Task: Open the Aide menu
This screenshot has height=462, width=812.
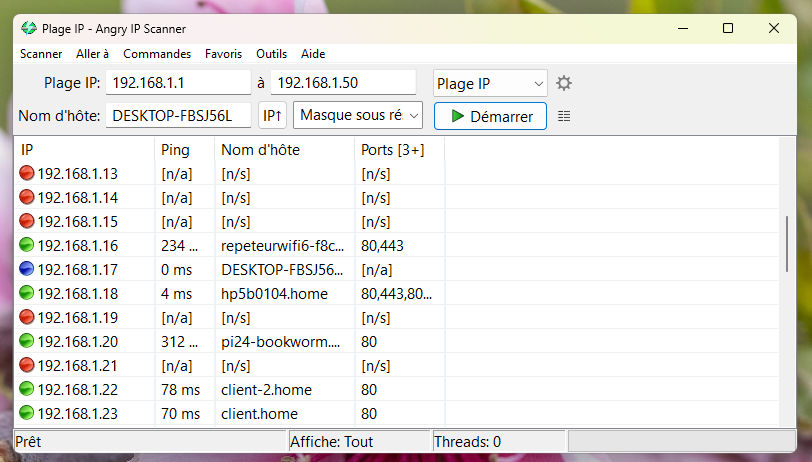Action: [313, 54]
